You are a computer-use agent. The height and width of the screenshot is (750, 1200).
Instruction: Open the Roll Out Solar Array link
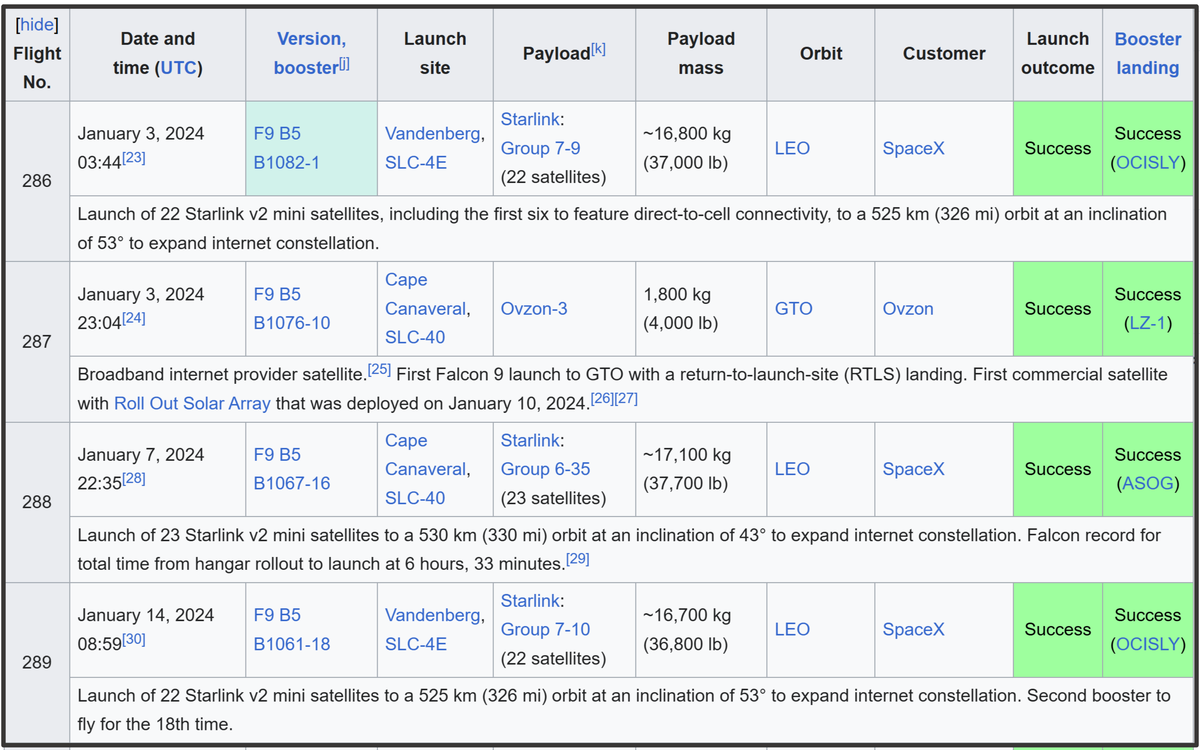click(x=192, y=403)
